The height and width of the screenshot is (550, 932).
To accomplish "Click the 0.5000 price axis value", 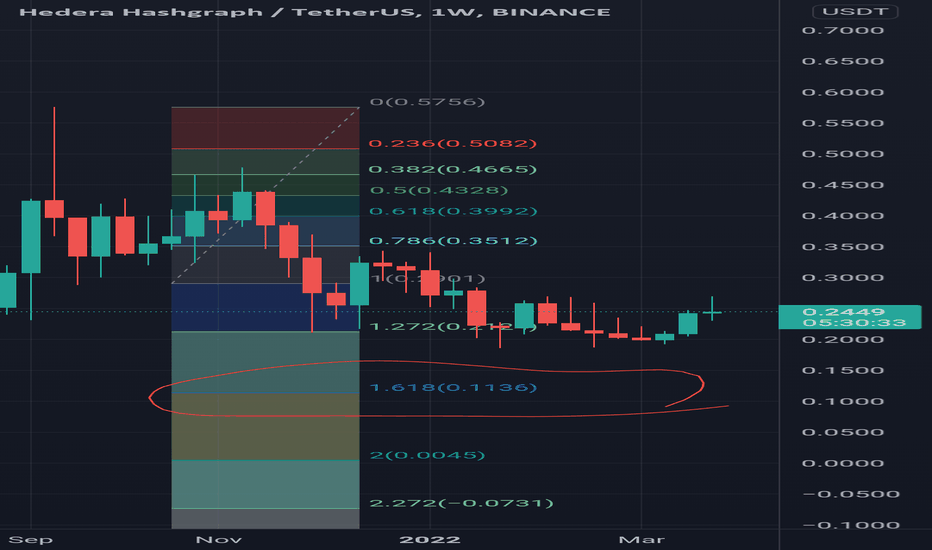I will [843, 154].
